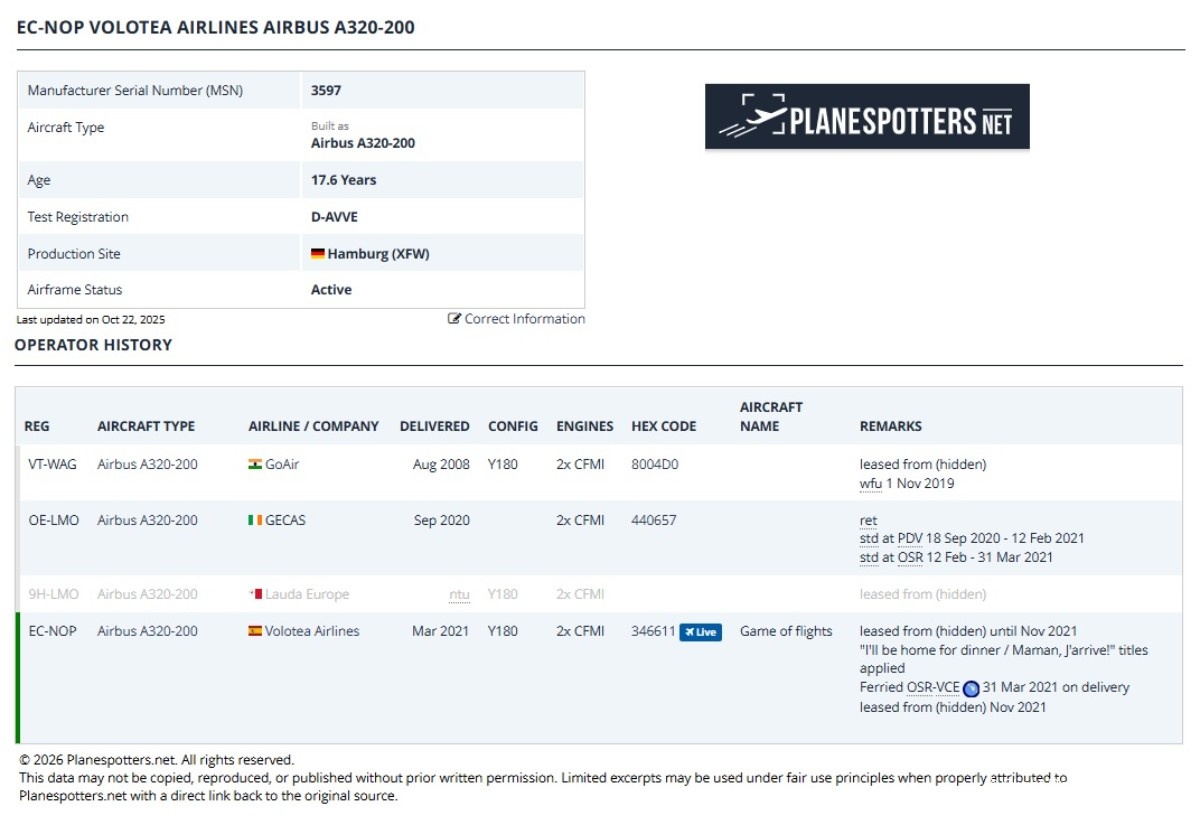The image size is (1200, 819).
Task: Click the Irish flag beside GECAS
Action: pos(255,521)
